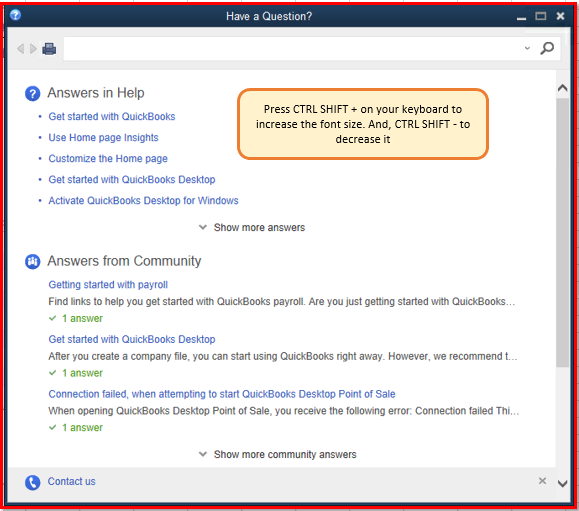Click the payroll post description text
The width and height of the screenshot is (579, 511).
[281, 302]
